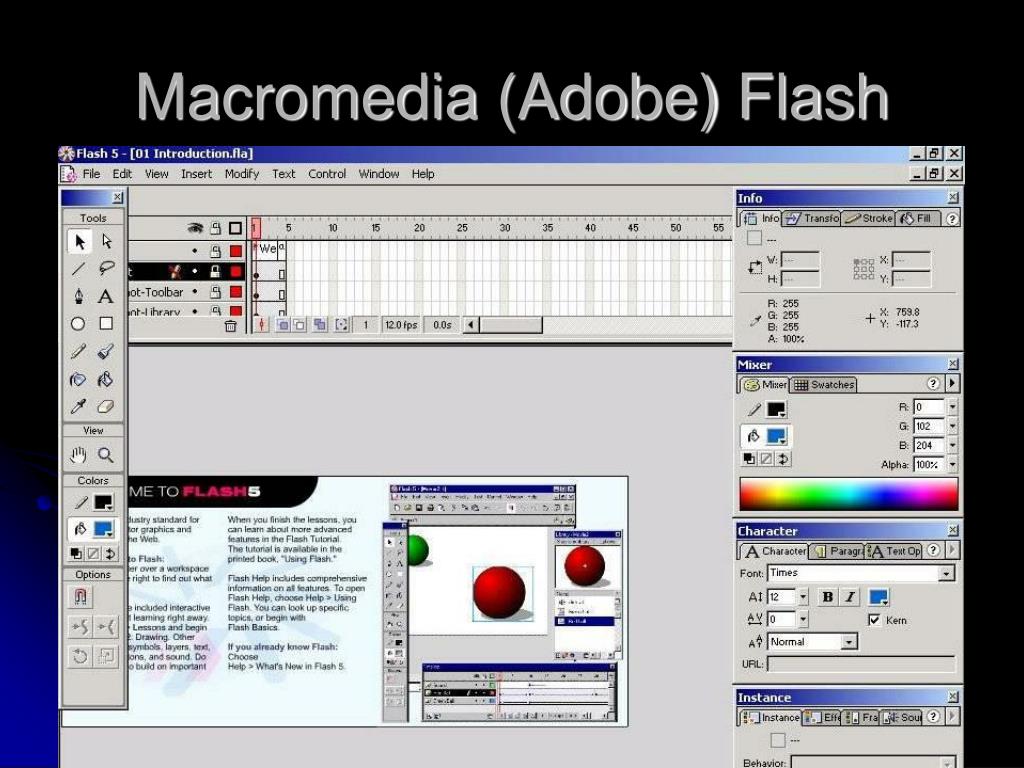Toggle Italic in Character panel
The height and width of the screenshot is (768, 1024).
[x=850, y=597]
